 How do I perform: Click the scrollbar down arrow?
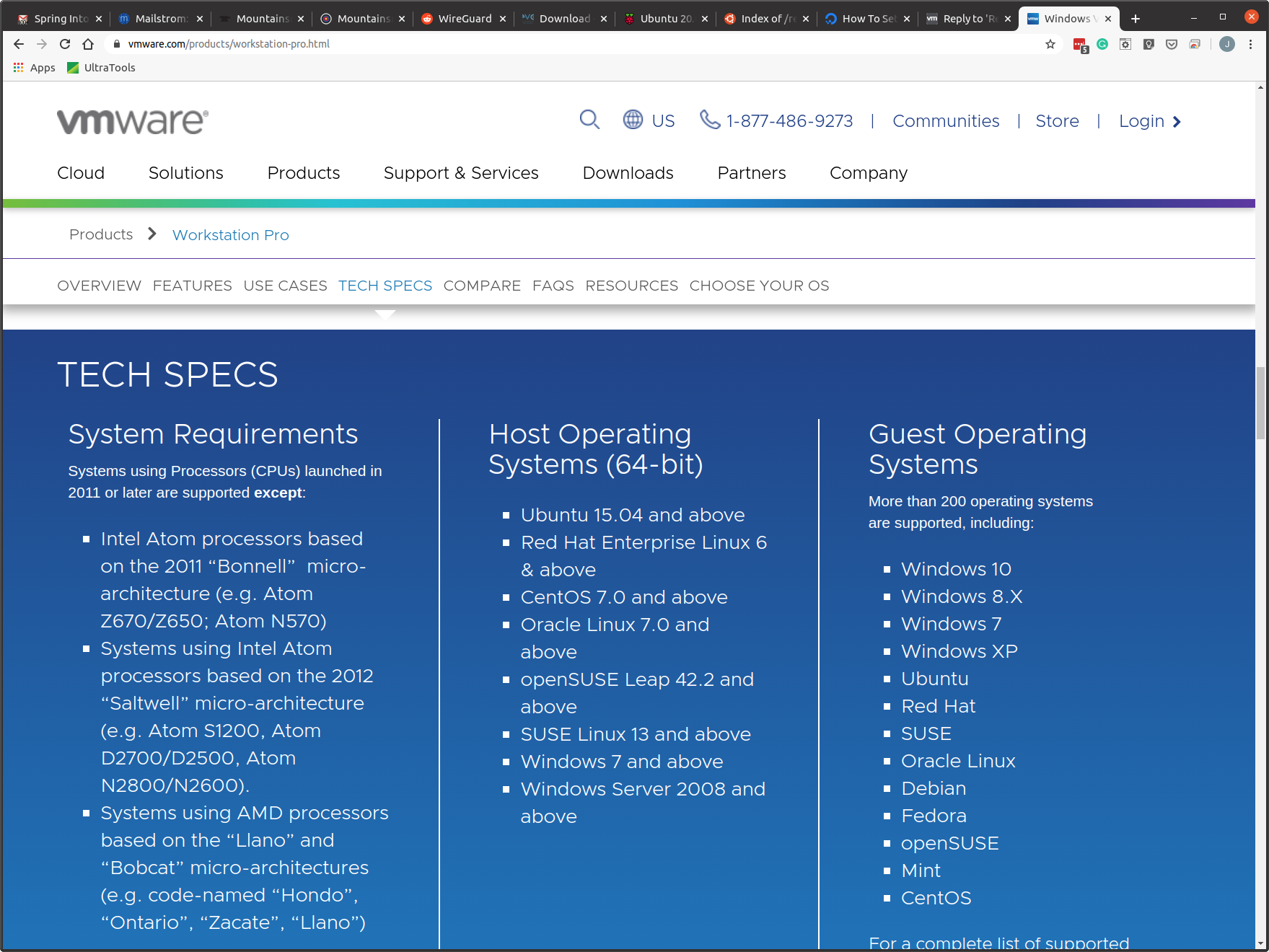coord(1260,943)
